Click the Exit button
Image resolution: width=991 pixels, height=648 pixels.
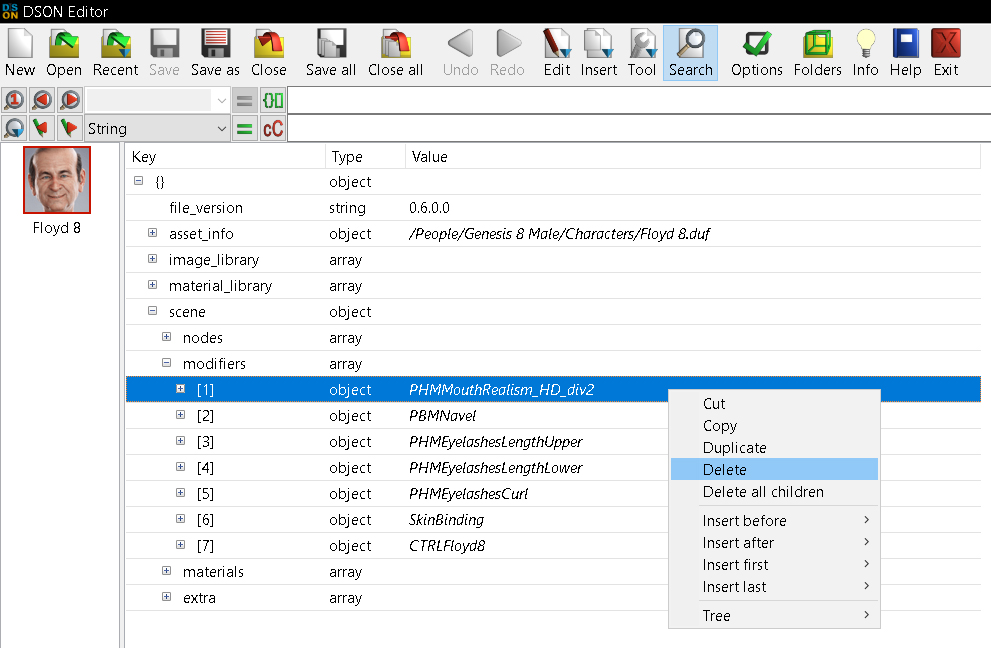click(x=945, y=53)
